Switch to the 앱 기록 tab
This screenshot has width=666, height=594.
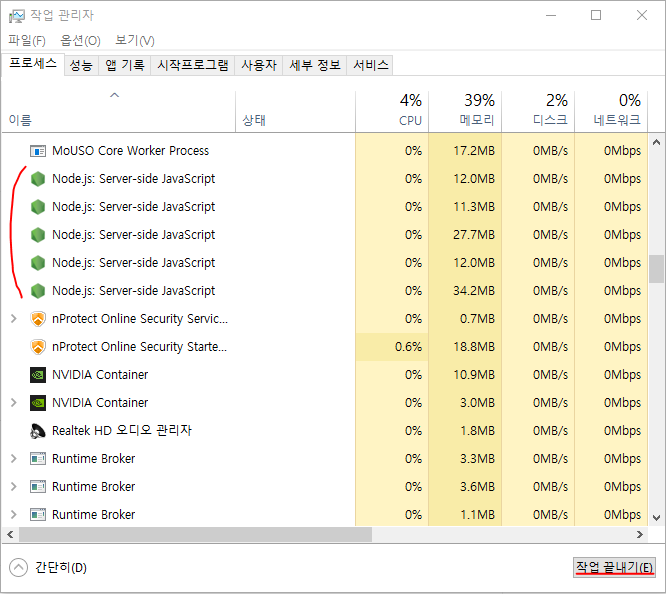pos(125,65)
